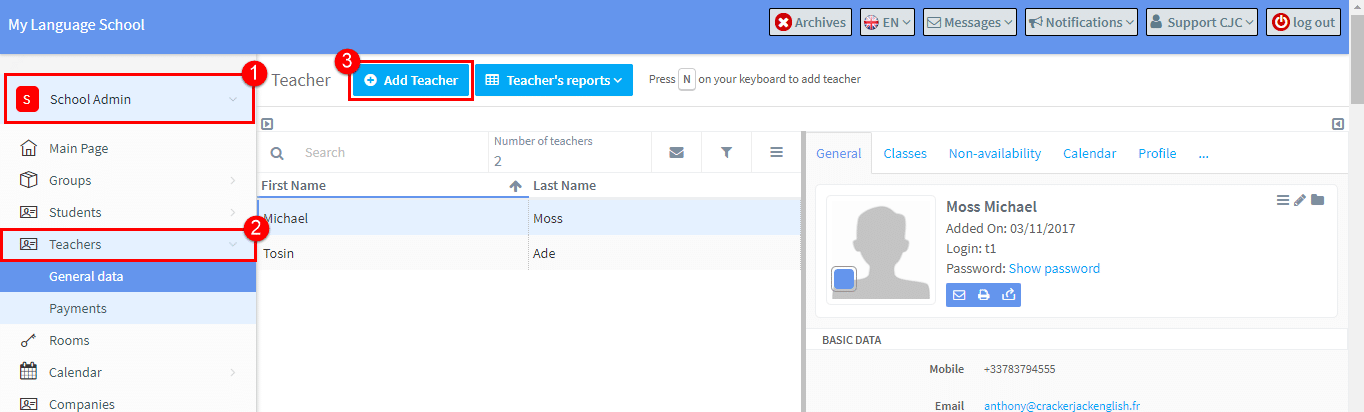The height and width of the screenshot is (412, 1364).
Task: Click the sidebar Calendar grid icon
Action: [x=29, y=372]
